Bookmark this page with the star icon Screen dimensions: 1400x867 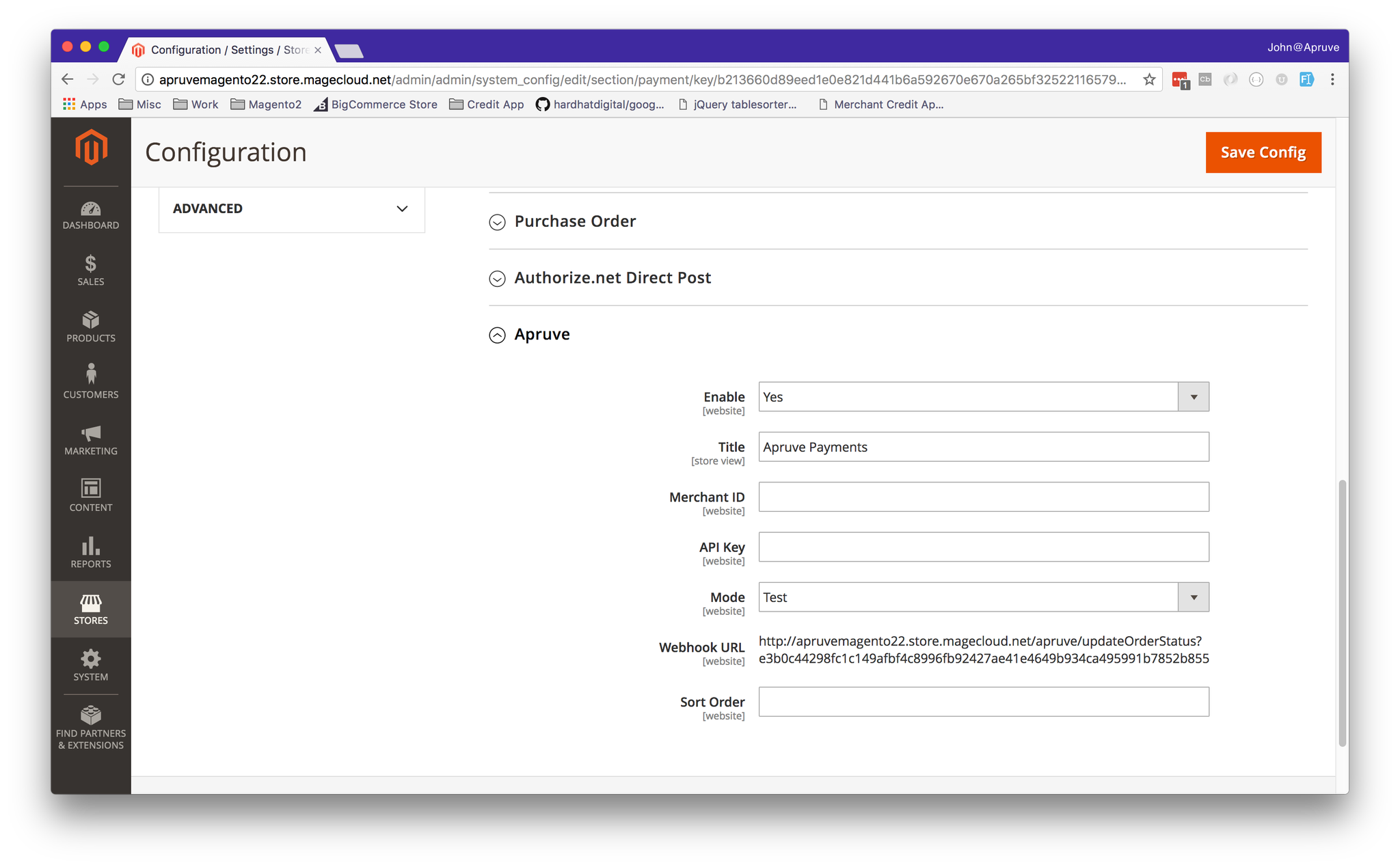pyautogui.click(x=1149, y=80)
